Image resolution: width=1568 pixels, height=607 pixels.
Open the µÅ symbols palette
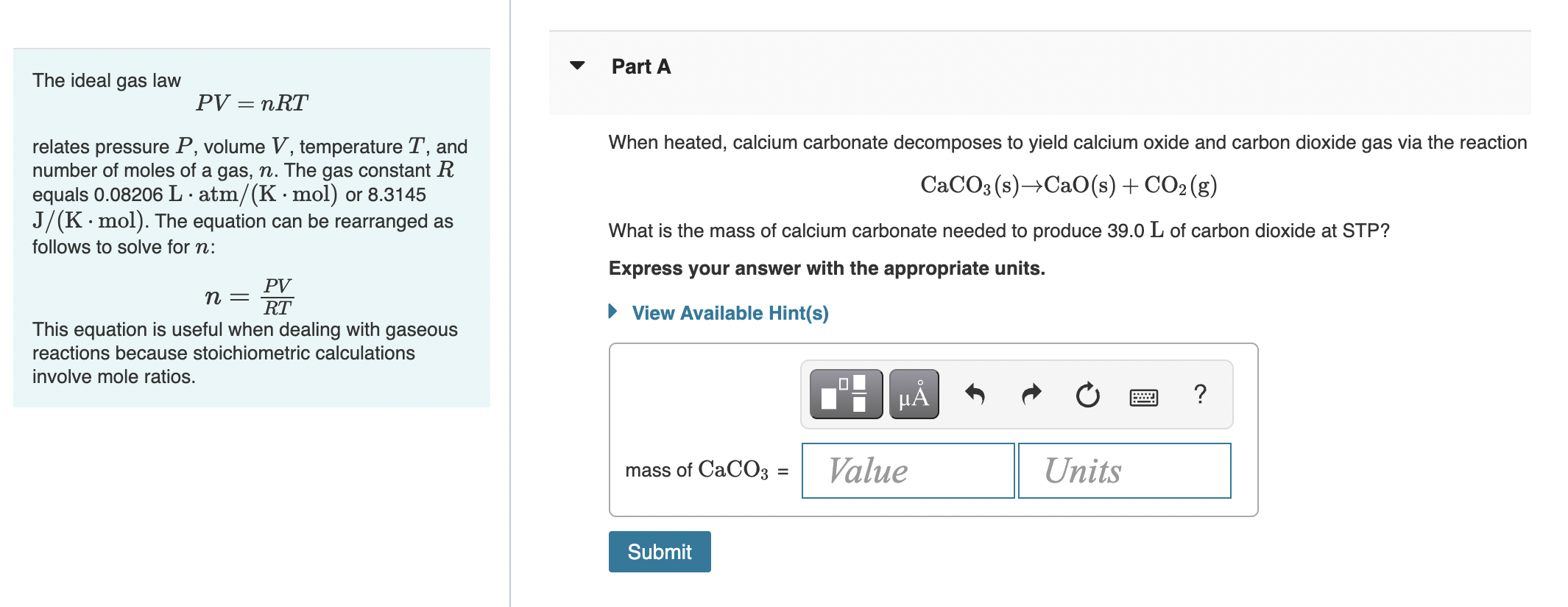(x=914, y=394)
